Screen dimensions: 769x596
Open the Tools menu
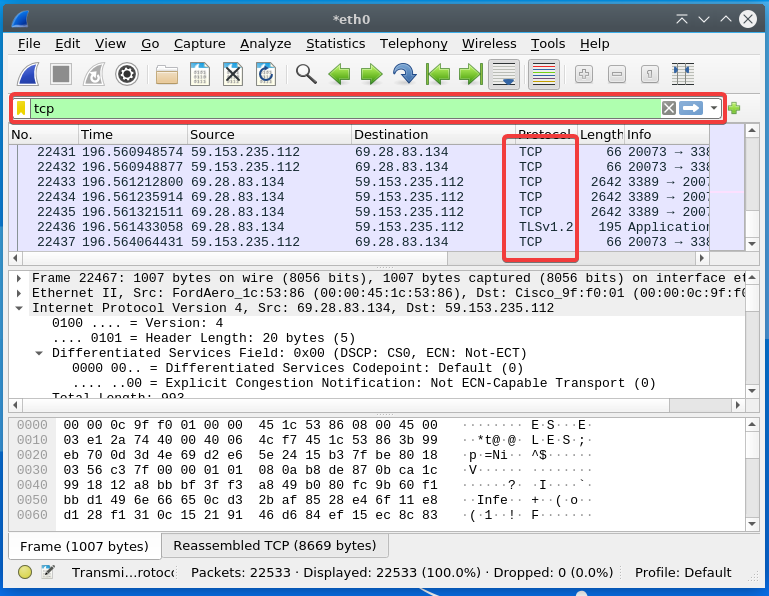[548, 44]
